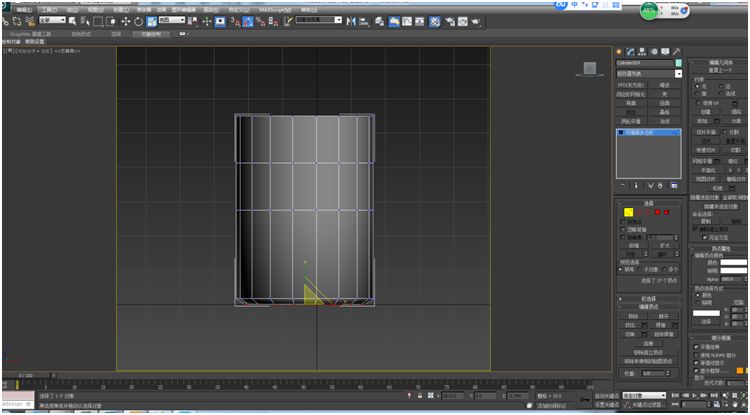Click the 涡轮平滑 modifier button
This screenshot has width=750, height=415.
630,121
